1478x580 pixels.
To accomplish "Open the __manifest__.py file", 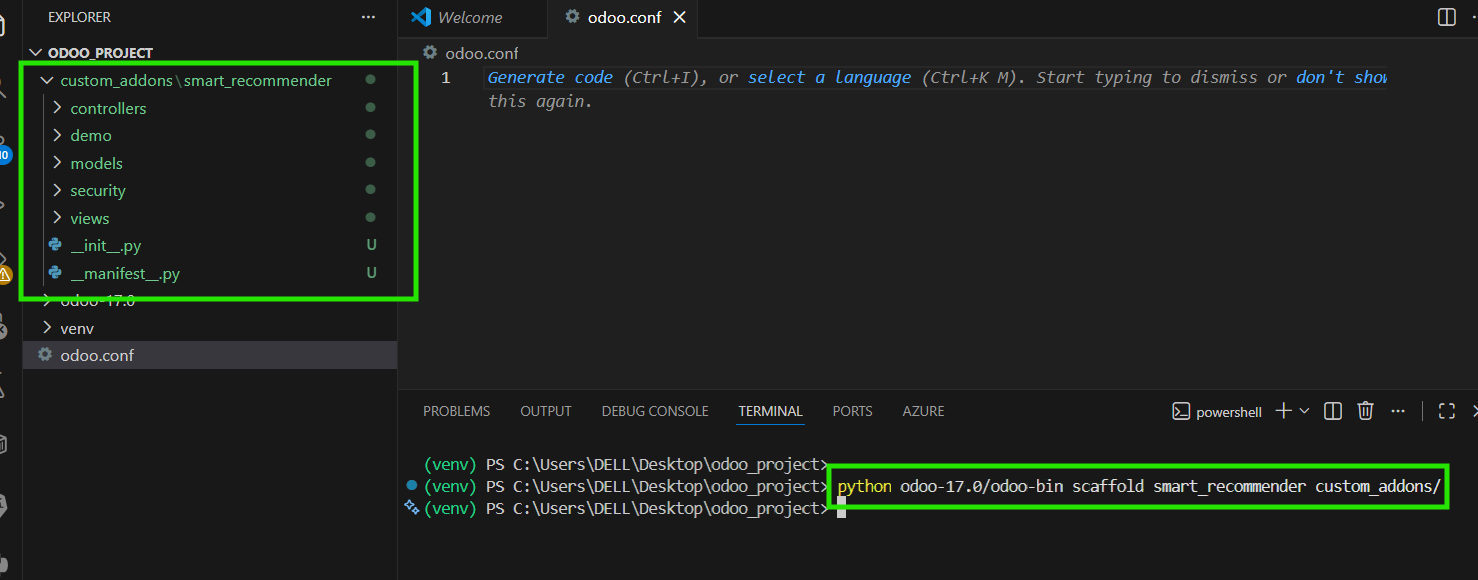I will [125, 273].
